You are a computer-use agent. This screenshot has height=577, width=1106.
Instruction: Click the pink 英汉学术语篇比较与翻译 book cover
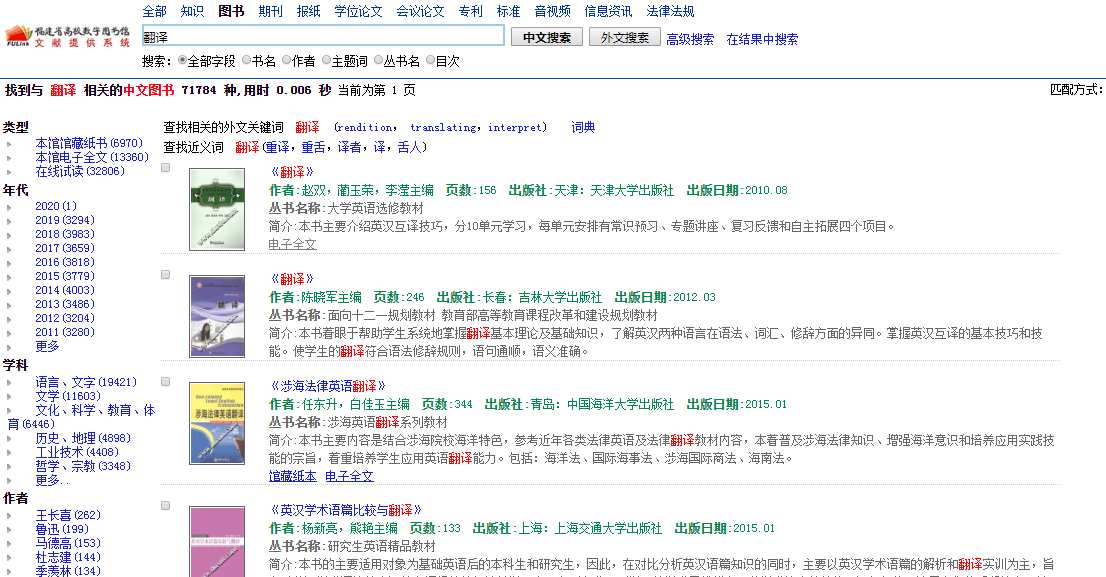coord(217,541)
